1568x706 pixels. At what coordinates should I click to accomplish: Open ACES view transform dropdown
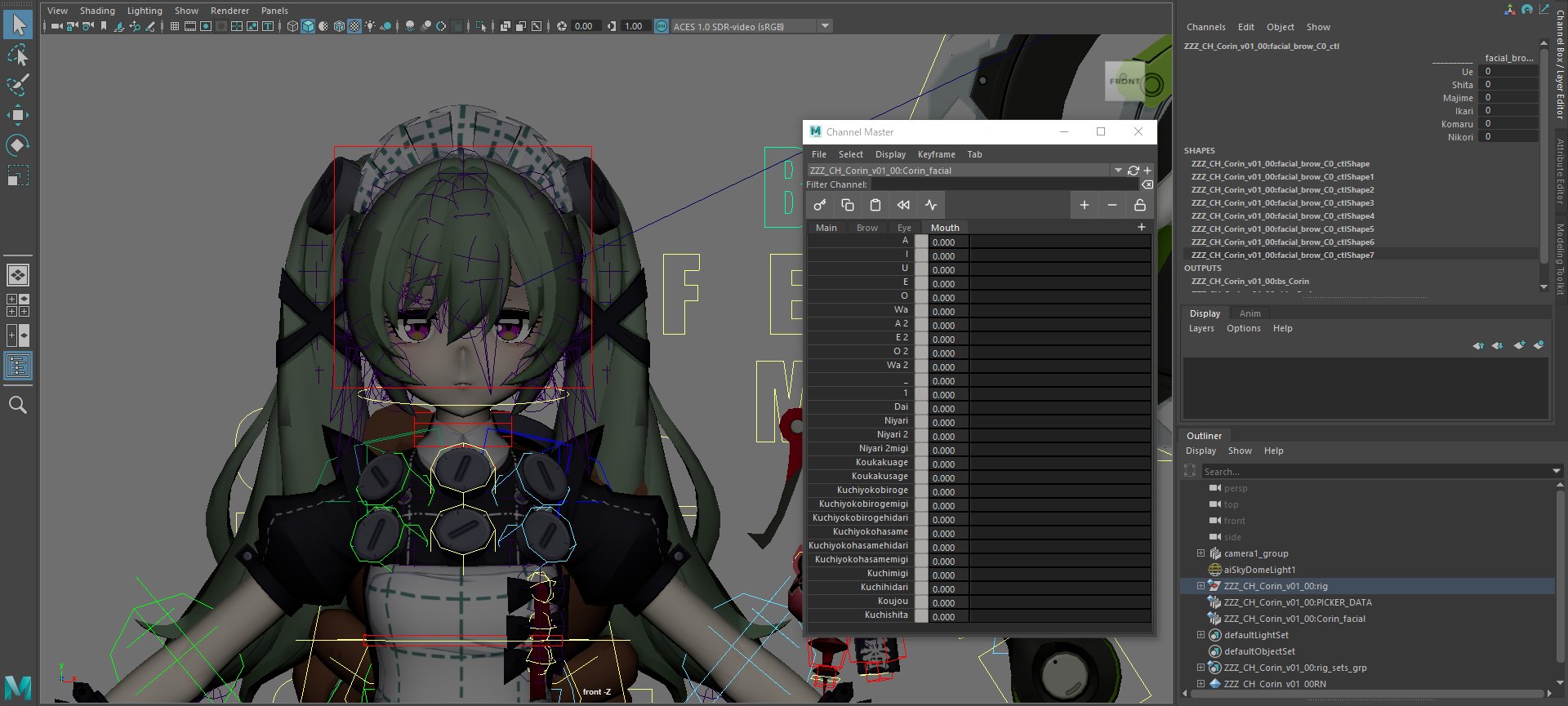pyautogui.click(x=826, y=26)
